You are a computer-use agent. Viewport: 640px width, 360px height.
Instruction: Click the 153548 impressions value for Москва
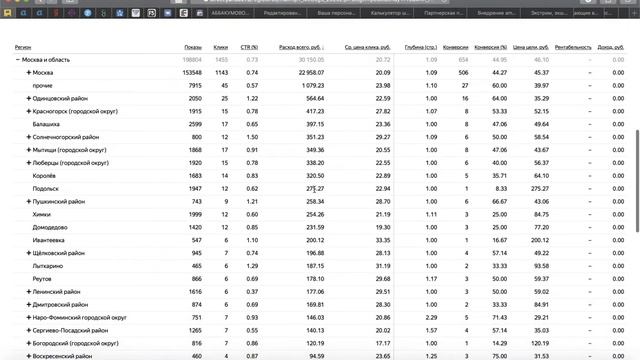[x=192, y=73]
